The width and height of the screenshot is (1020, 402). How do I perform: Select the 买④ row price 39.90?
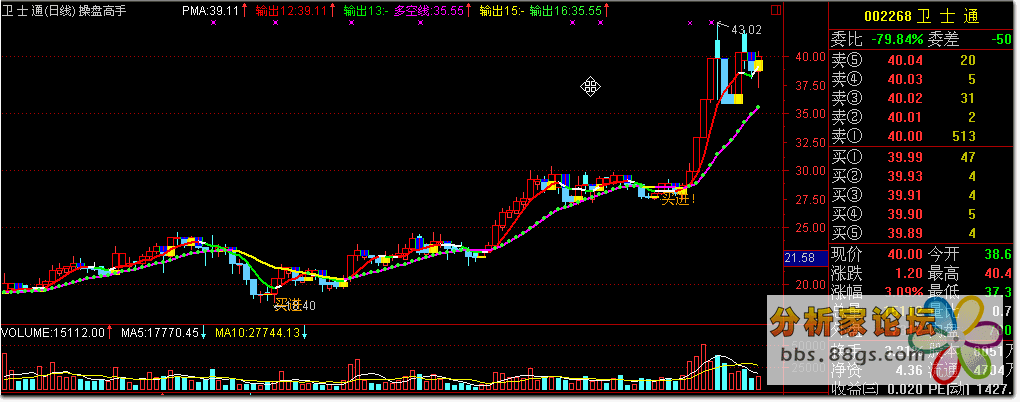(x=906, y=214)
